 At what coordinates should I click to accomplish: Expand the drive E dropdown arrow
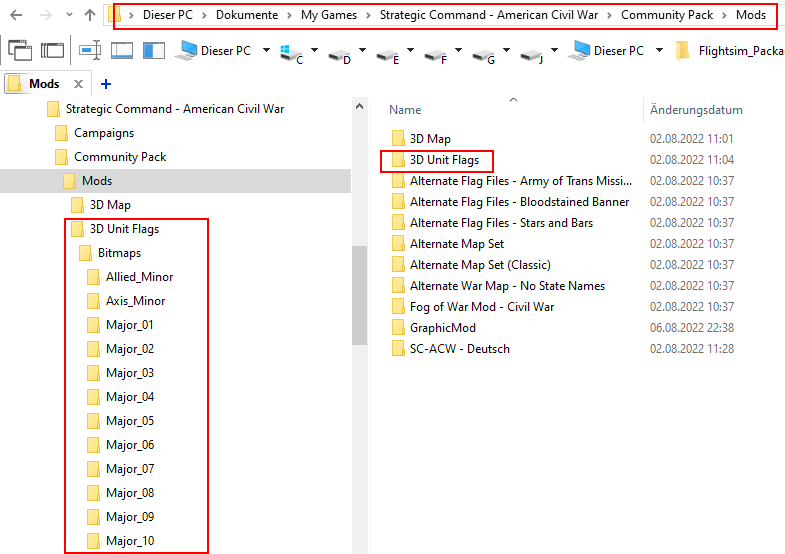tap(410, 50)
